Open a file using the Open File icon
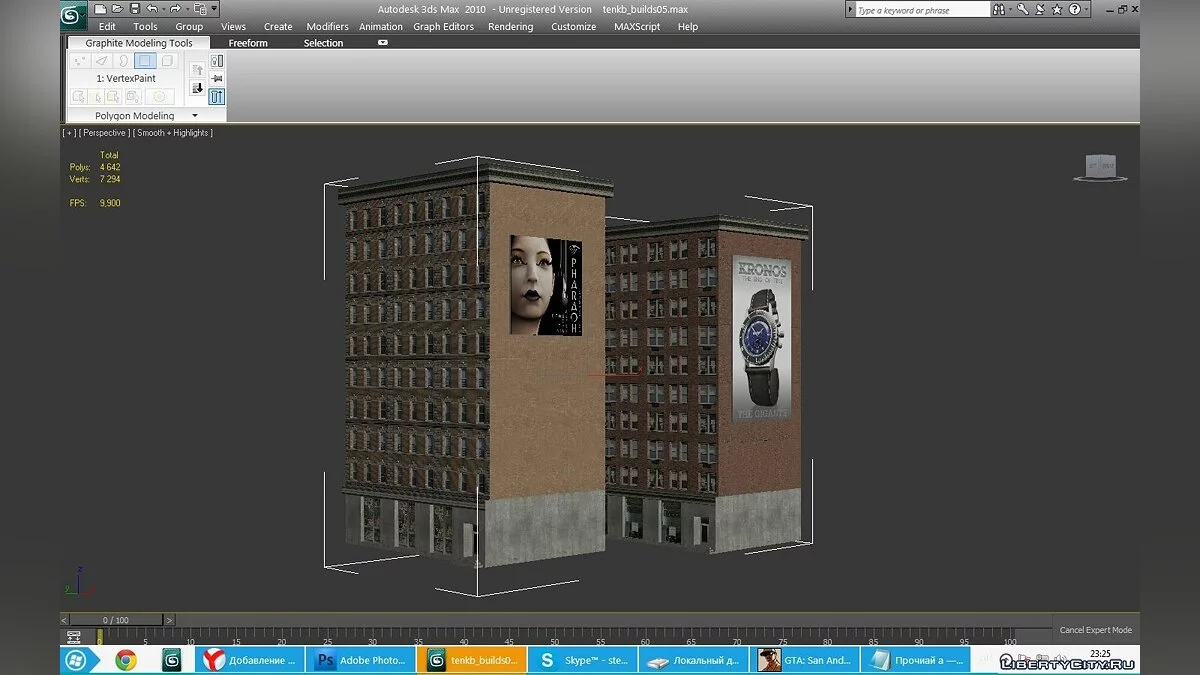1200x675 pixels. click(117, 9)
